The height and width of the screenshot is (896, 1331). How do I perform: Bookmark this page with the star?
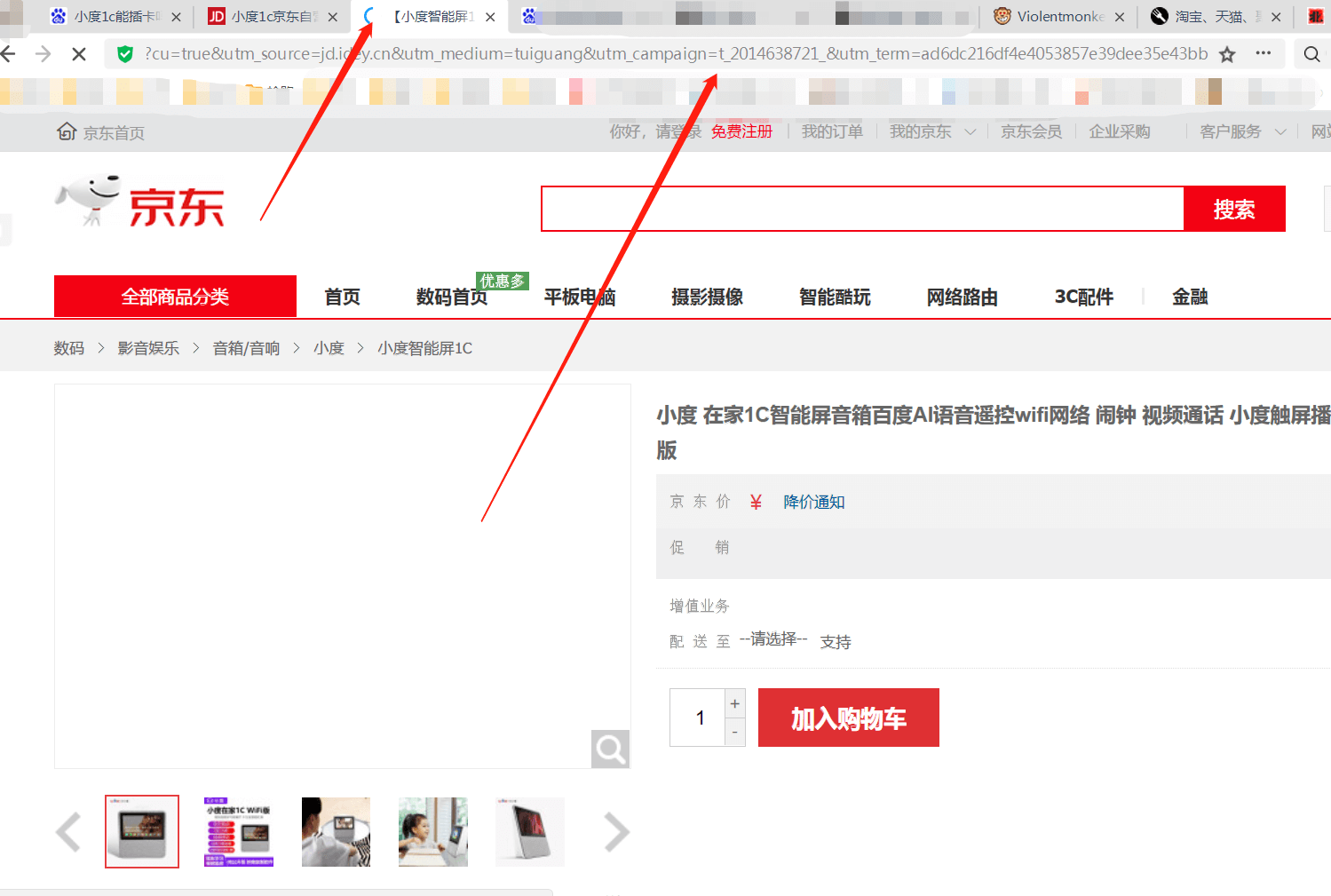tap(1227, 54)
